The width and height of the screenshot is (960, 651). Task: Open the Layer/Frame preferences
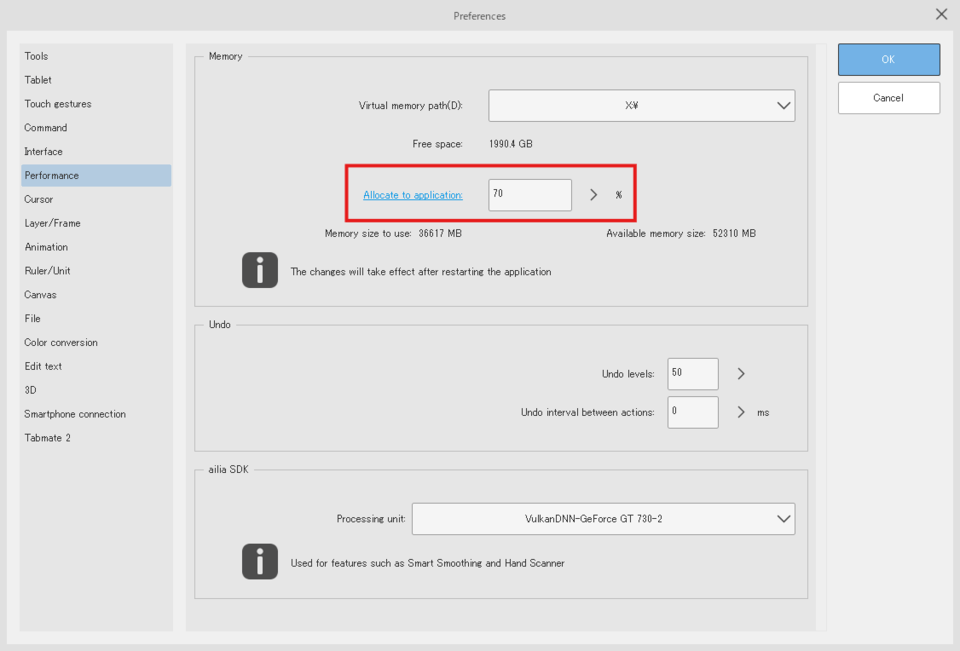point(50,222)
